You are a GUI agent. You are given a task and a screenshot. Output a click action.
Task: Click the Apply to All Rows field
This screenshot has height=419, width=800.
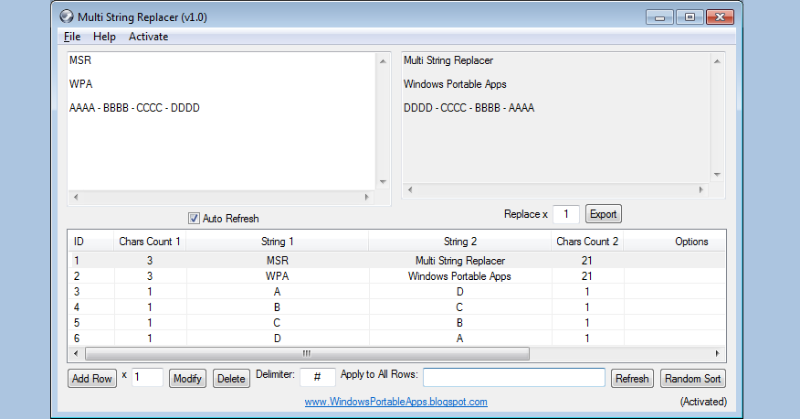[x=514, y=378]
